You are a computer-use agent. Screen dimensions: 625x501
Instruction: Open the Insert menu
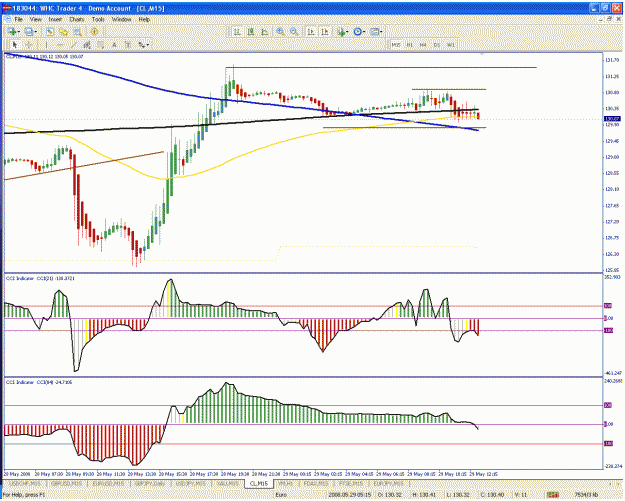[x=55, y=19]
